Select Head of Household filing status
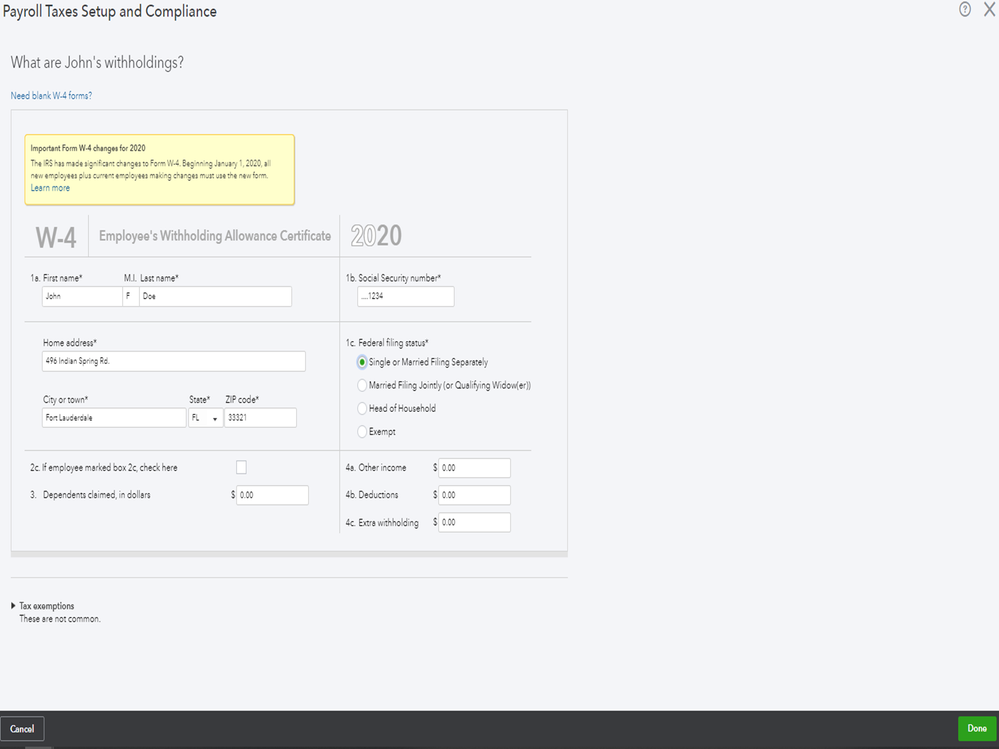The image size is (999, 749). click(362, 408)
